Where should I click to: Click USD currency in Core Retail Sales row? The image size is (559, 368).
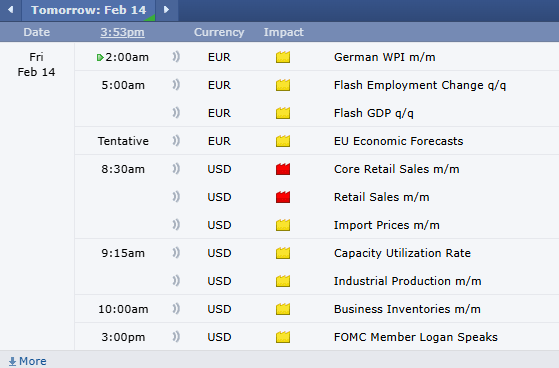point(219,169)
